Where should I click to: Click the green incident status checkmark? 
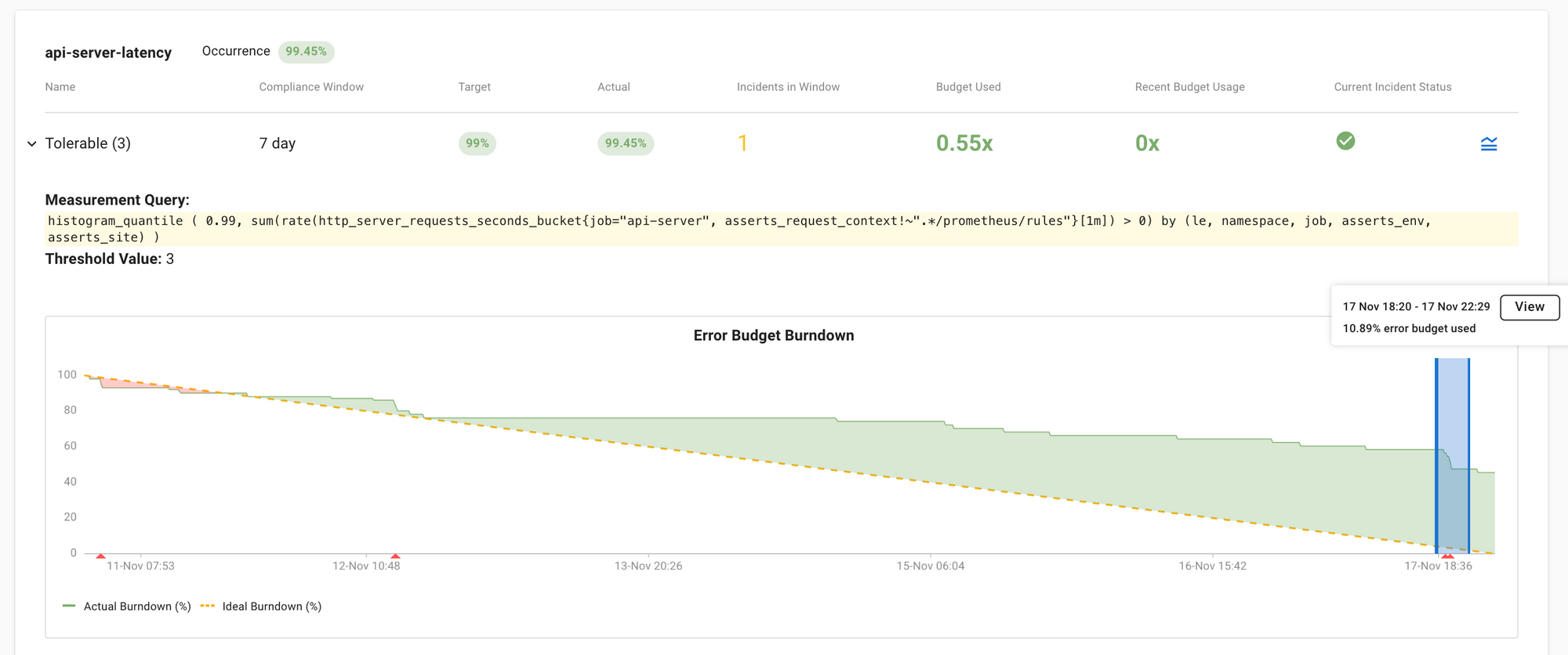pos(1345,141)
